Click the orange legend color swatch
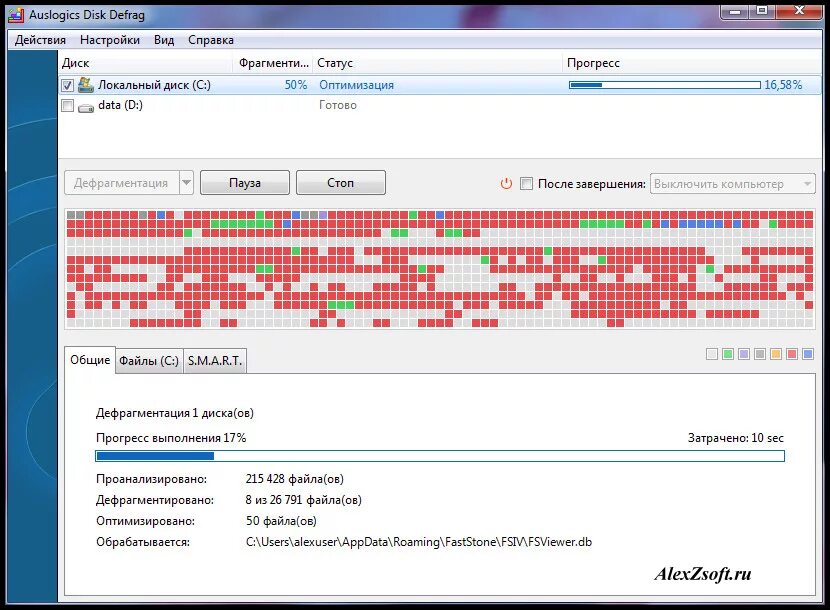 coord(776,354)
